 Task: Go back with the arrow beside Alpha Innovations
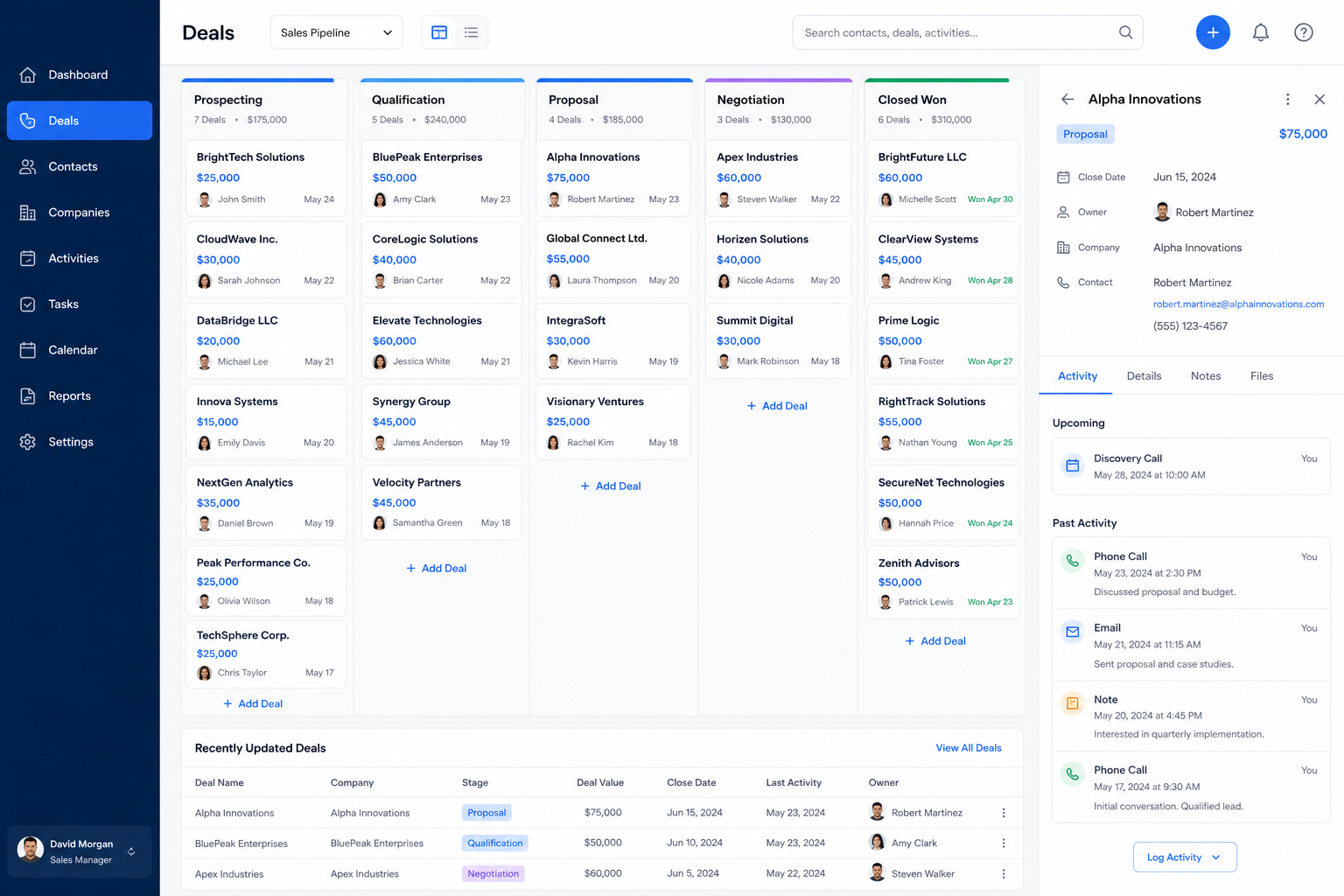[x=1067, y=99]
